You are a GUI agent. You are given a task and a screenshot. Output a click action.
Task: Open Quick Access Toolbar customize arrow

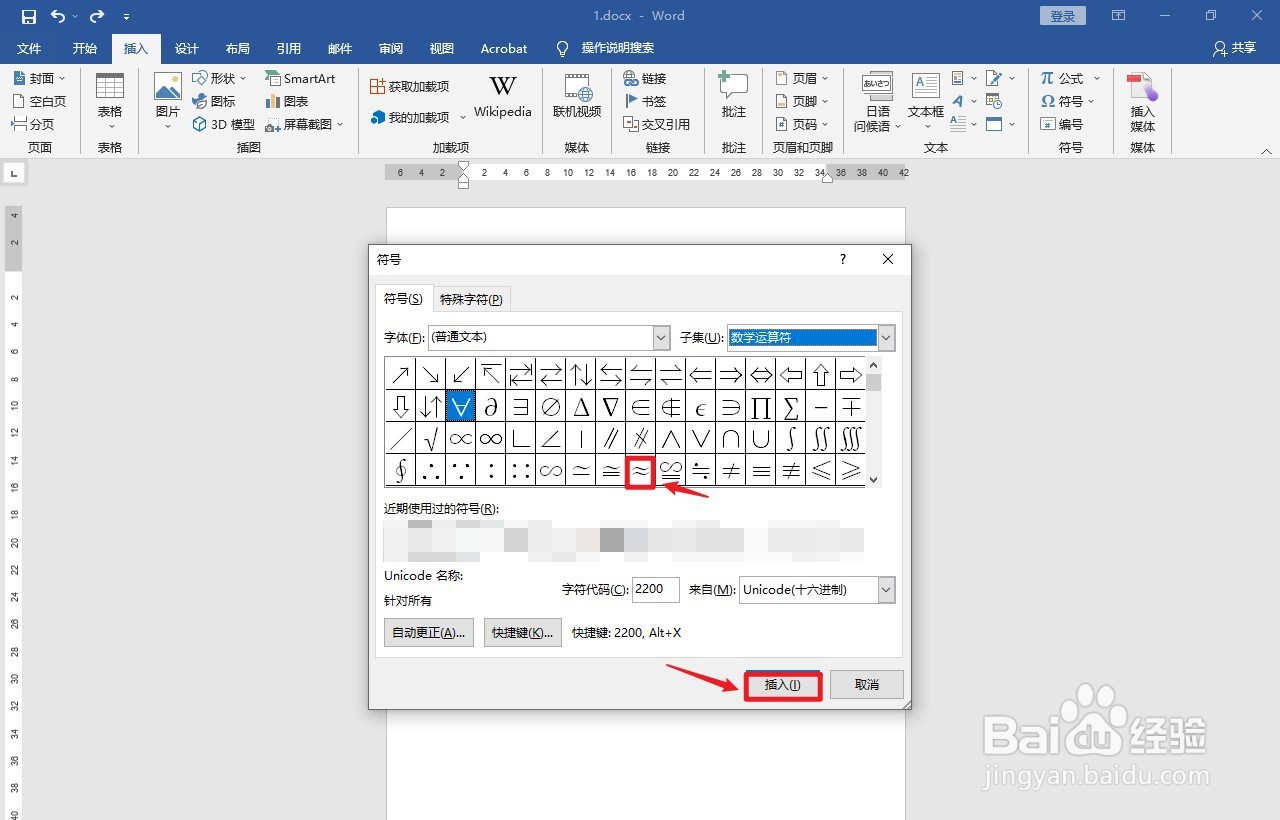[x=126, y=17]
